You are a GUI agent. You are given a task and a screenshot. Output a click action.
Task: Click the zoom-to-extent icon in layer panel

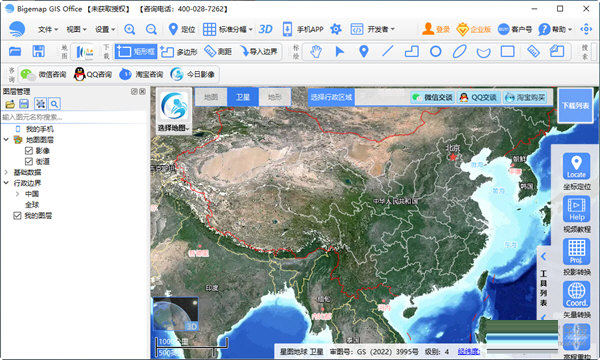pyautogui.click(x=40, y=104)
